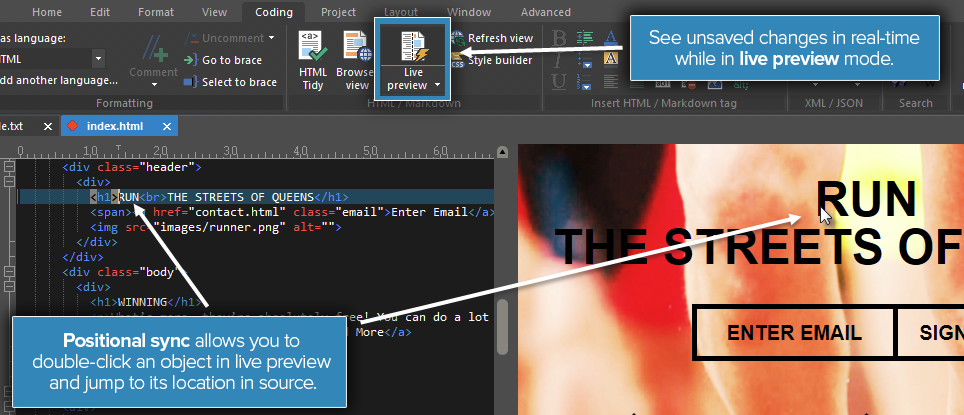
Task: Click THE STREETS OF heading in preview
Action: click(758, 246)
